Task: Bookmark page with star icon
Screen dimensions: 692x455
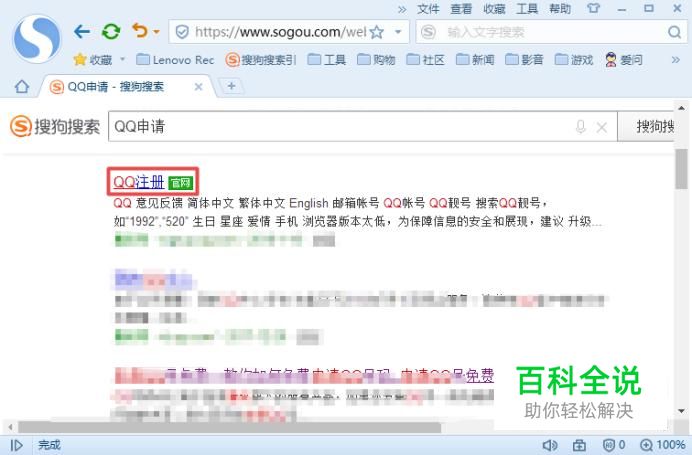Action: point(376,32)
